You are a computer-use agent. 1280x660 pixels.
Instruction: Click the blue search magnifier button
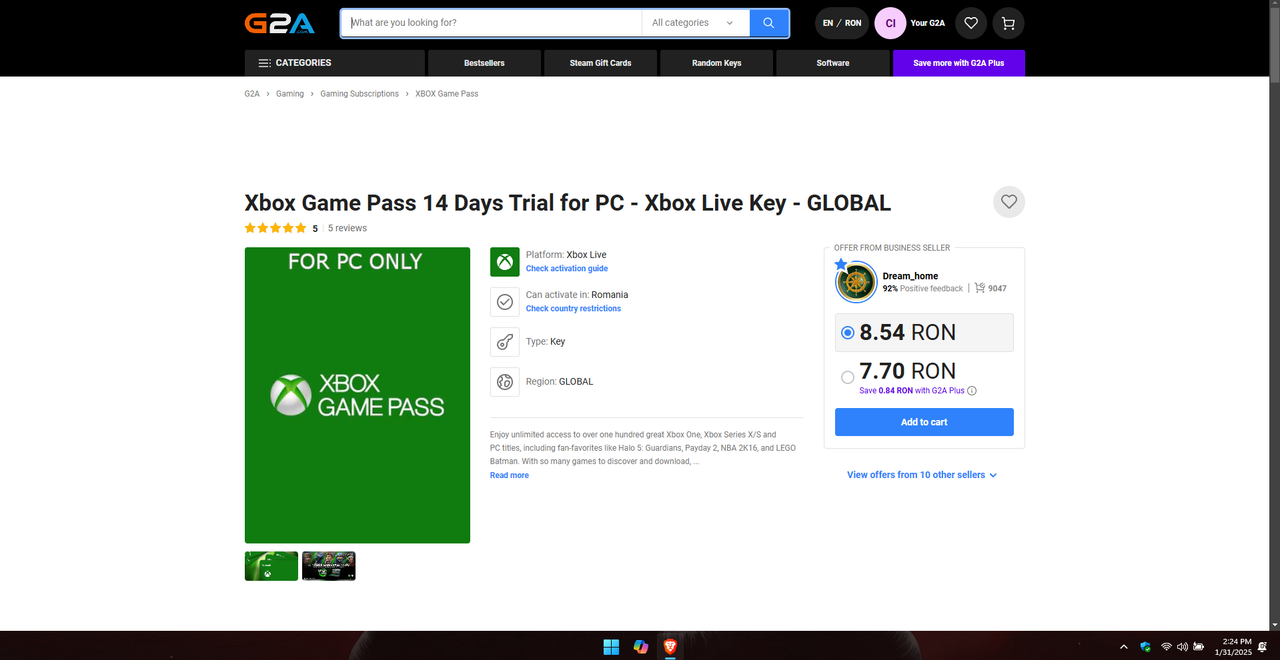coord(769,23)
